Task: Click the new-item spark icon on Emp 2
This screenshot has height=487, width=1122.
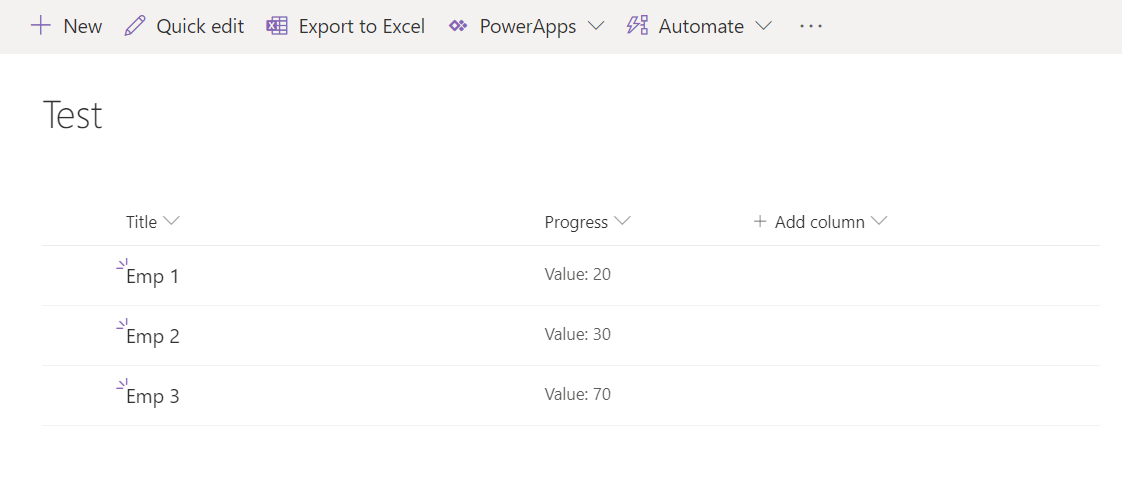Action: [x=122, y=325]
